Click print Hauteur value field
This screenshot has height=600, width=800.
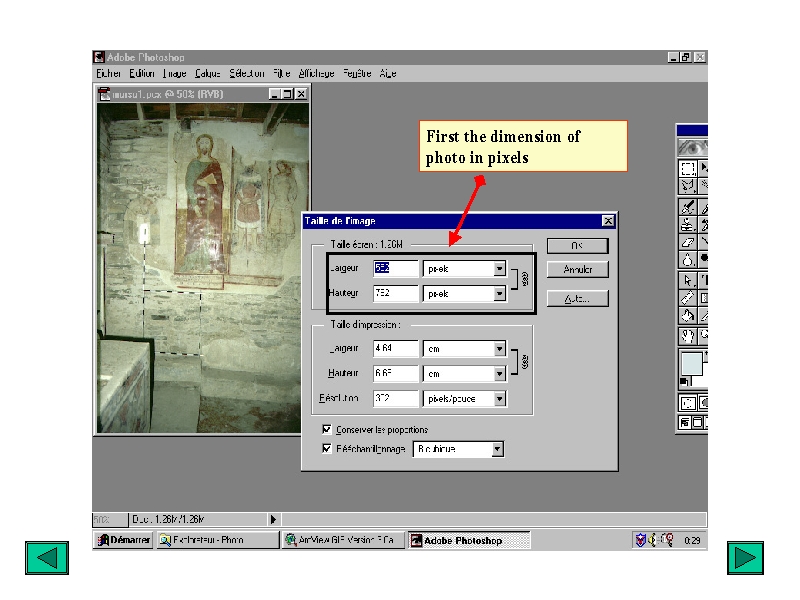click(x=395, y=373)
